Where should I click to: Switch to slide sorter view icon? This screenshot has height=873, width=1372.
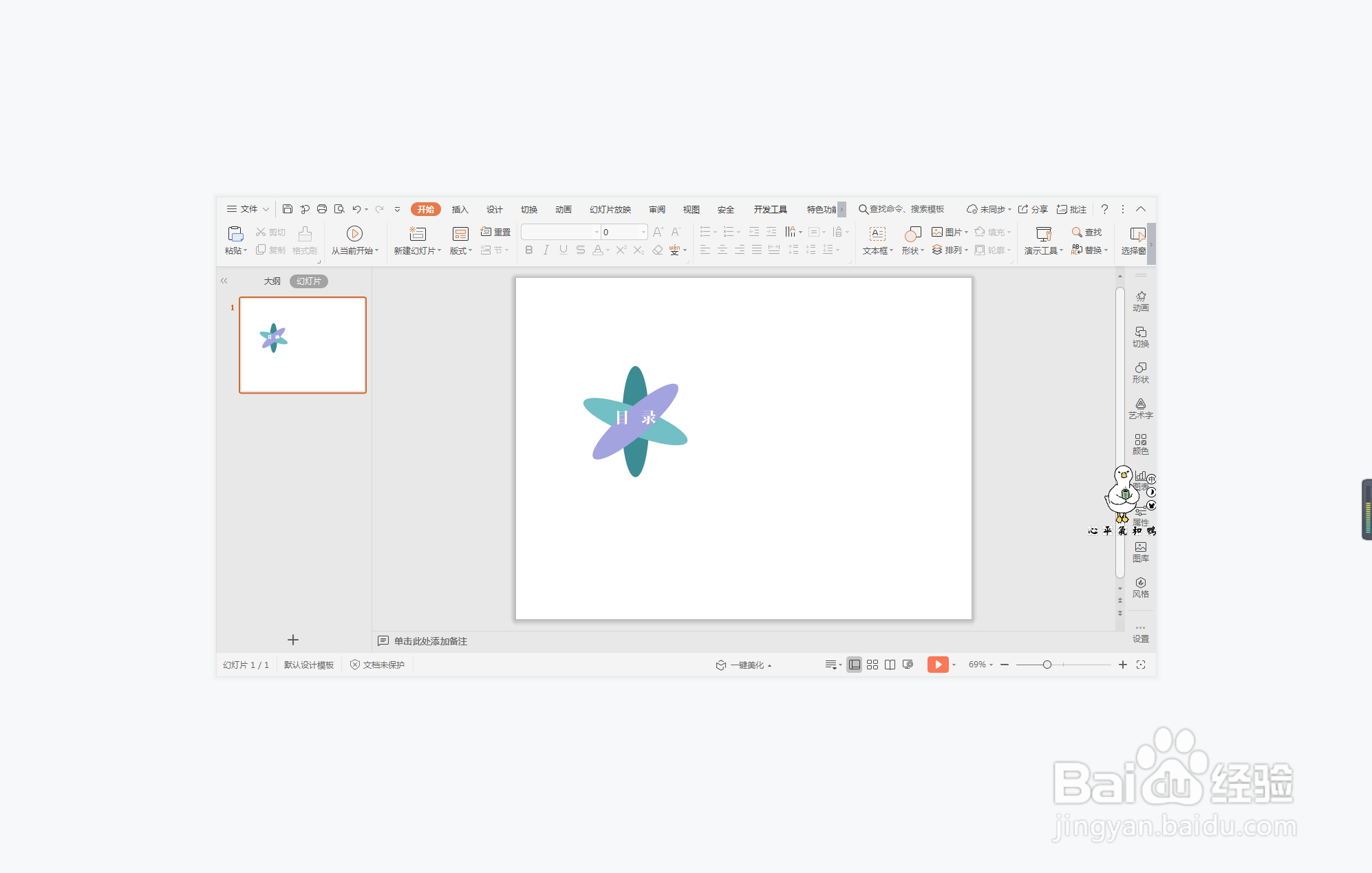(872, 665)
